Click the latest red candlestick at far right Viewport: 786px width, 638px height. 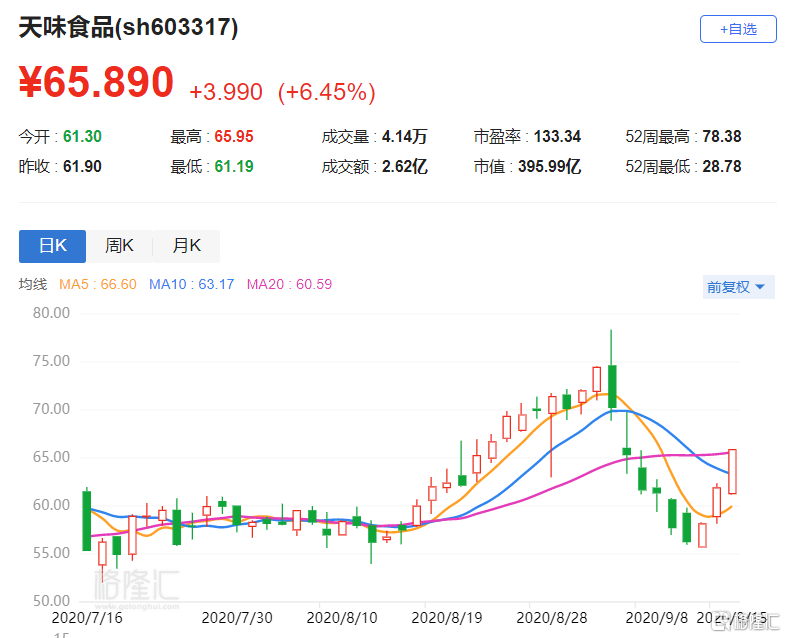[x=732, y=472]
